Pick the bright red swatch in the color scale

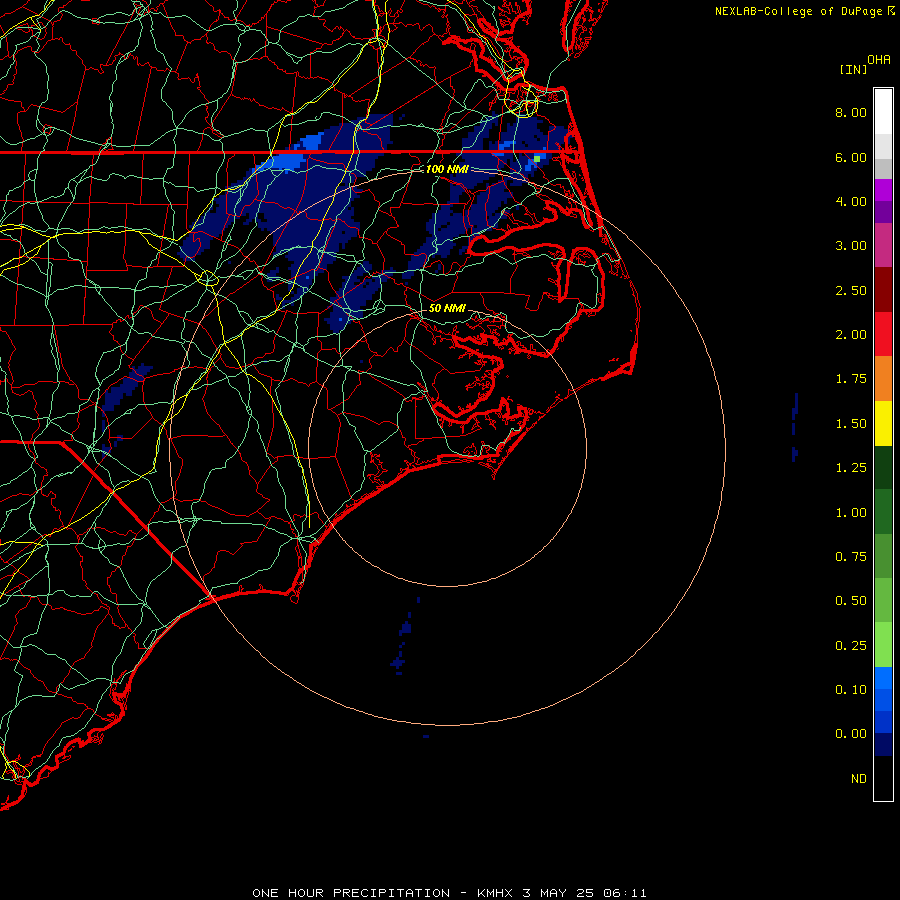(x=883, y=335)
